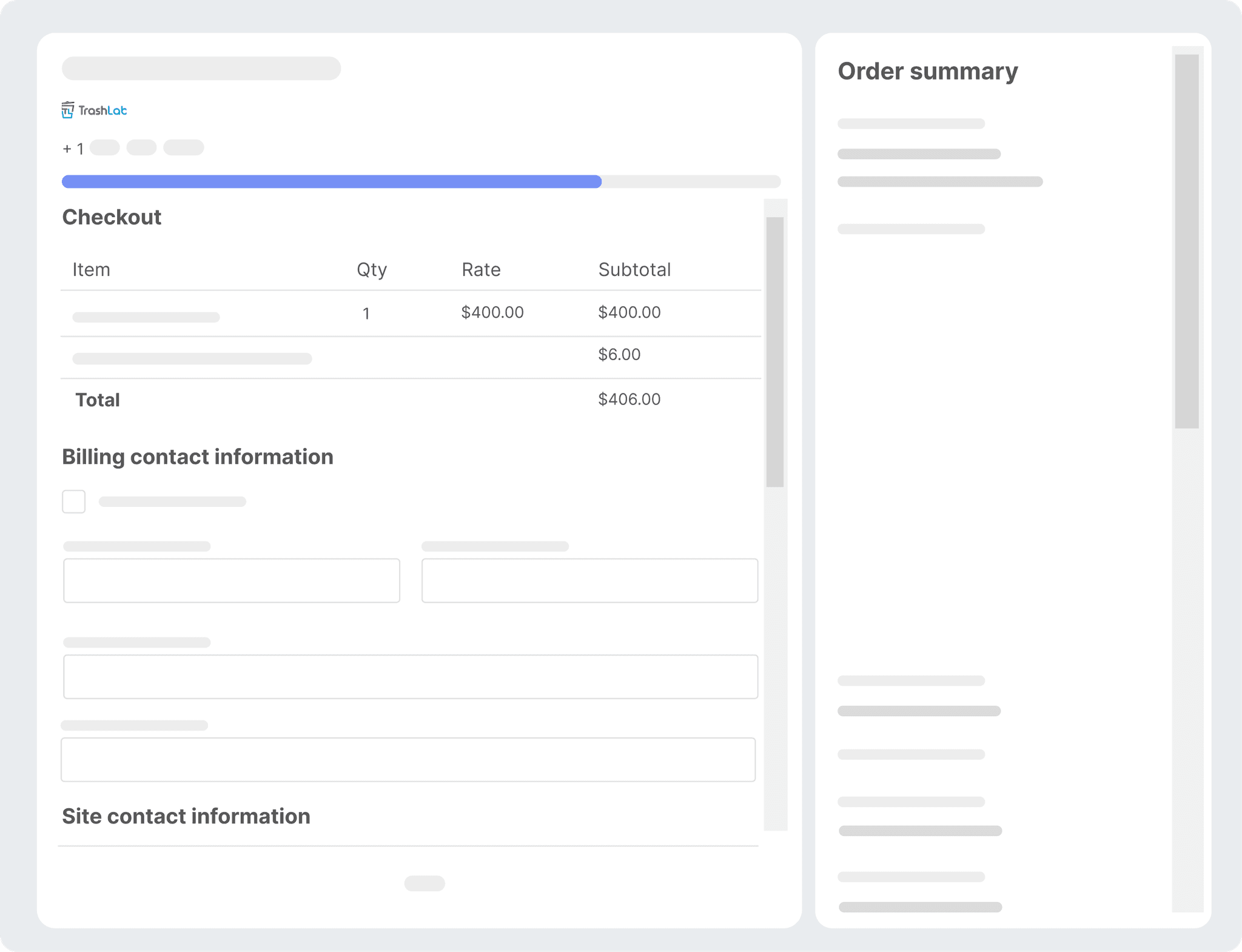Click the Checkout heading
The image size is (1242, 952).
coord(112,217)
